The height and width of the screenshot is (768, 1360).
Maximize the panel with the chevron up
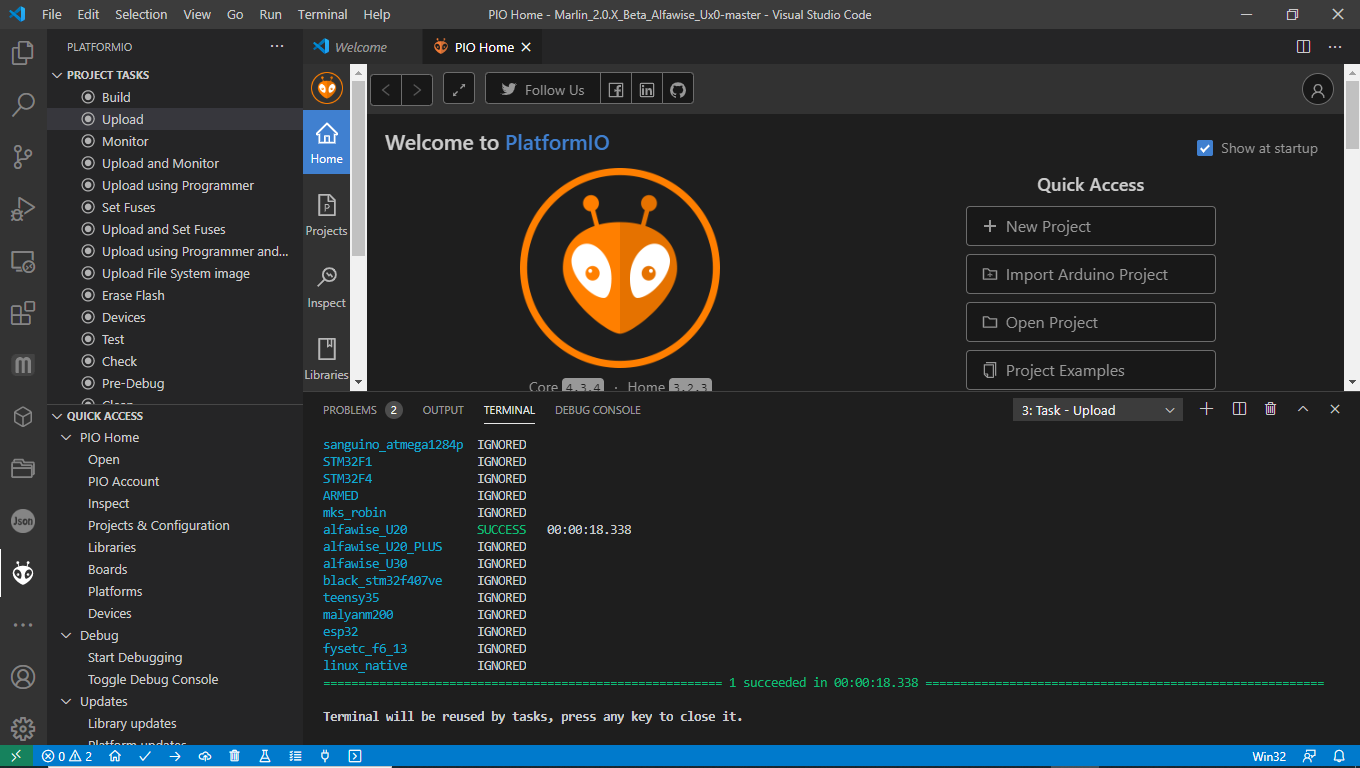[x=1303, y=409]
